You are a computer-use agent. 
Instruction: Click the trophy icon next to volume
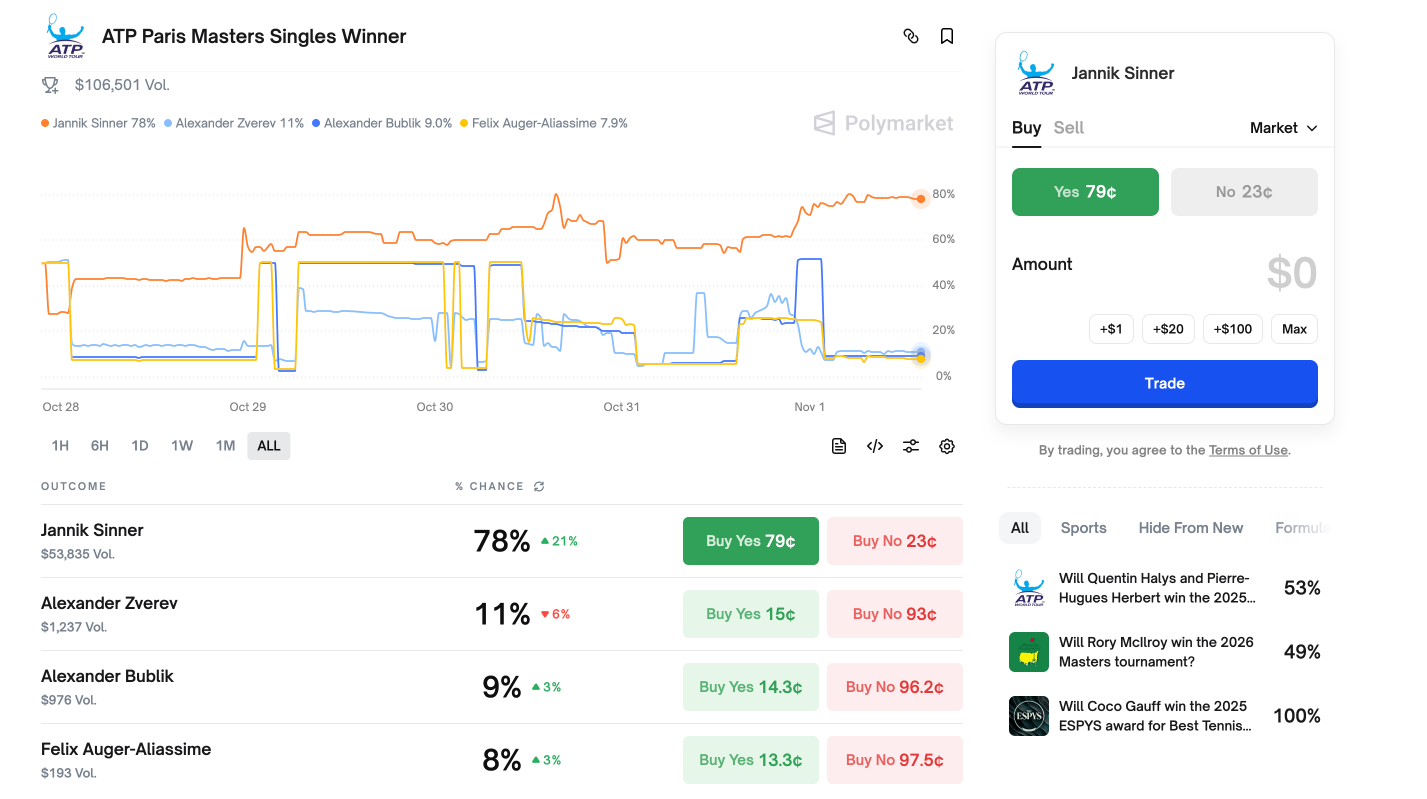point(50,86)
